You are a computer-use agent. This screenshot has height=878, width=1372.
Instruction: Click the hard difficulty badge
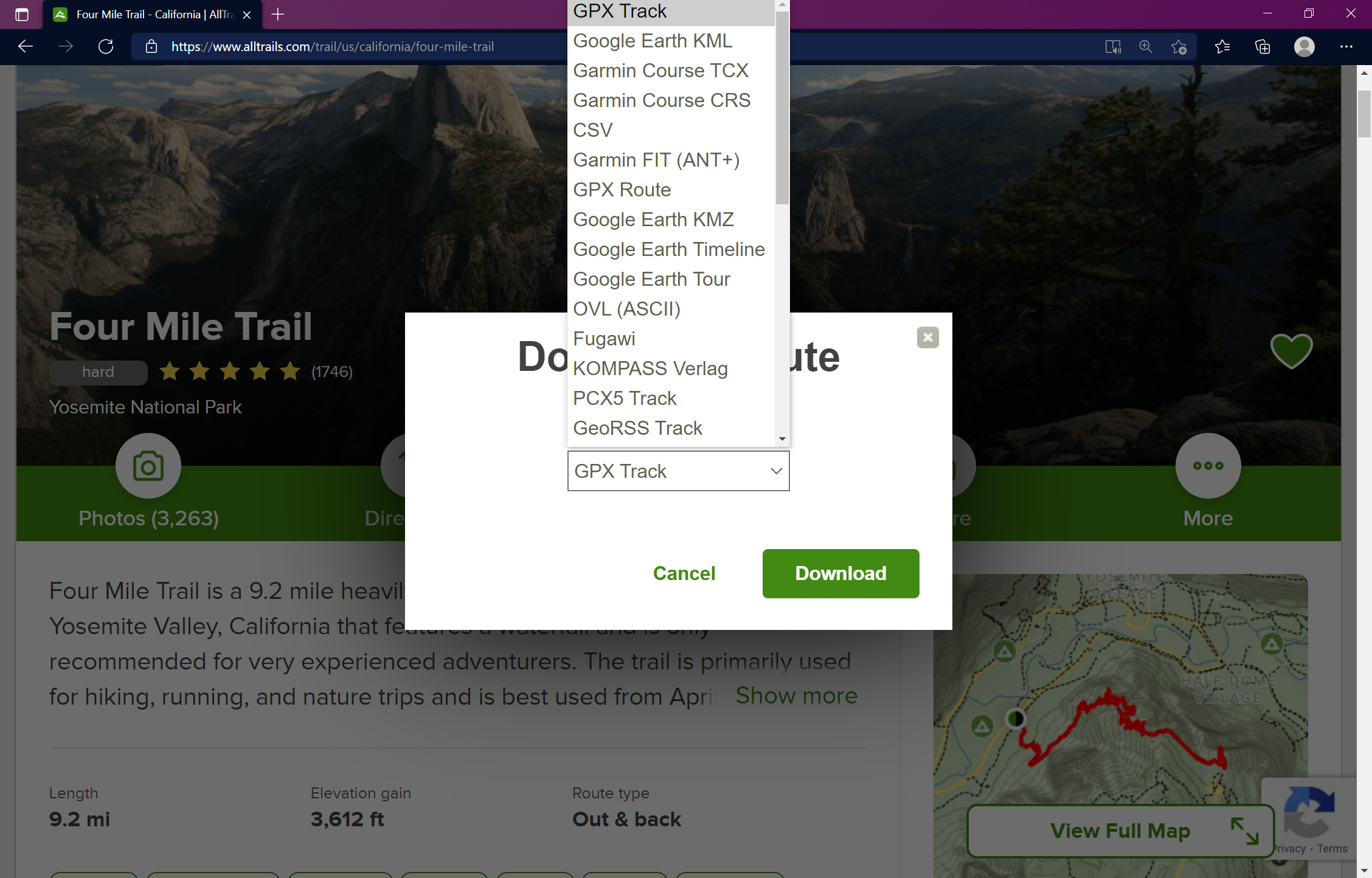point(97,371)
